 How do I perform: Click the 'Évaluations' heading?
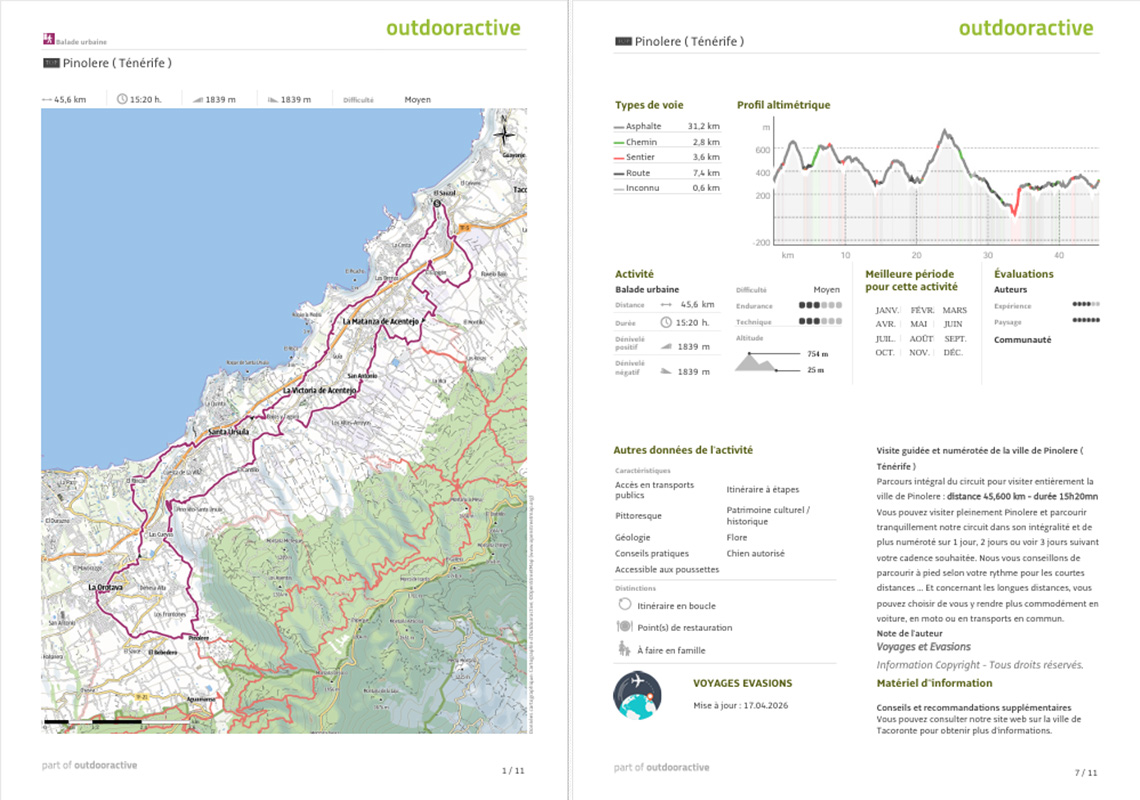(1024, 274)
